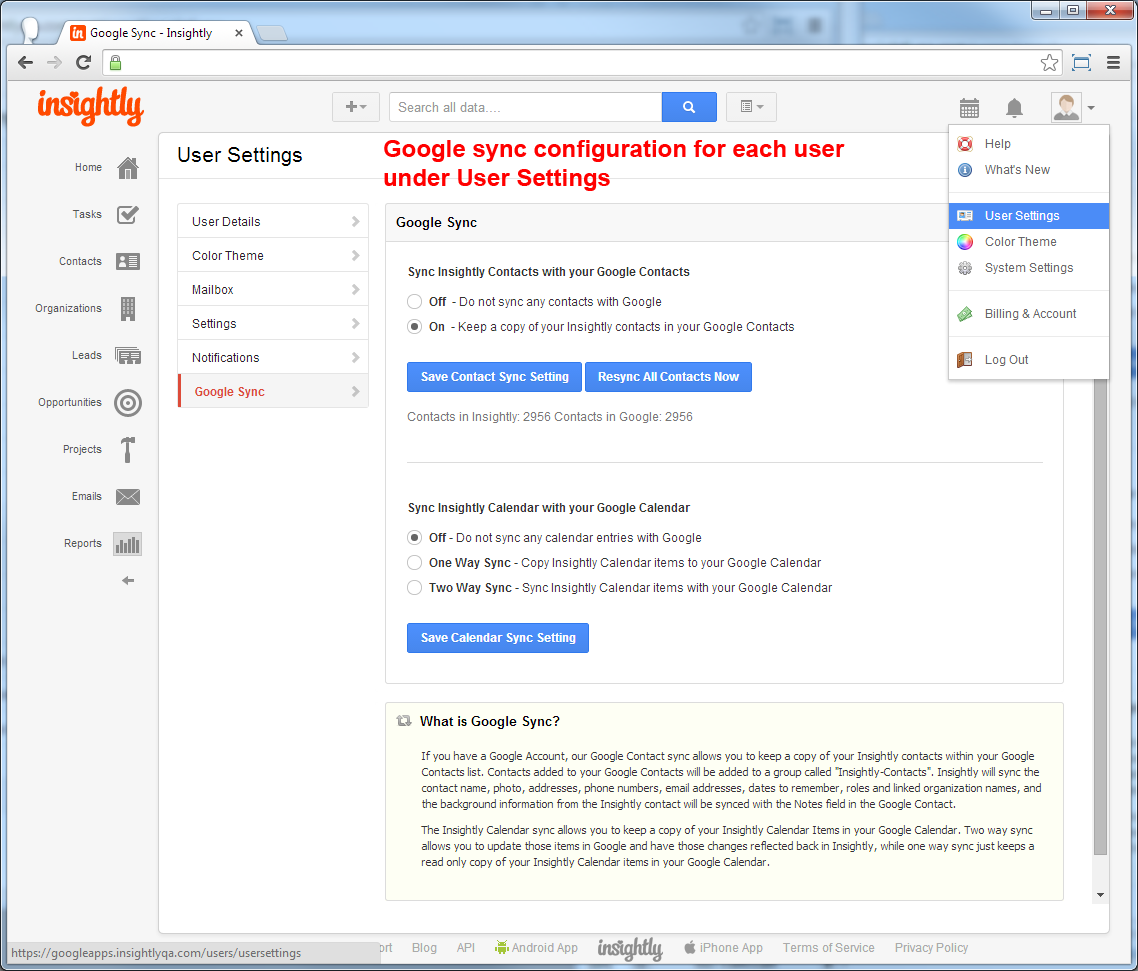Bookmark page with the star icon

(x=1049, y=63)
